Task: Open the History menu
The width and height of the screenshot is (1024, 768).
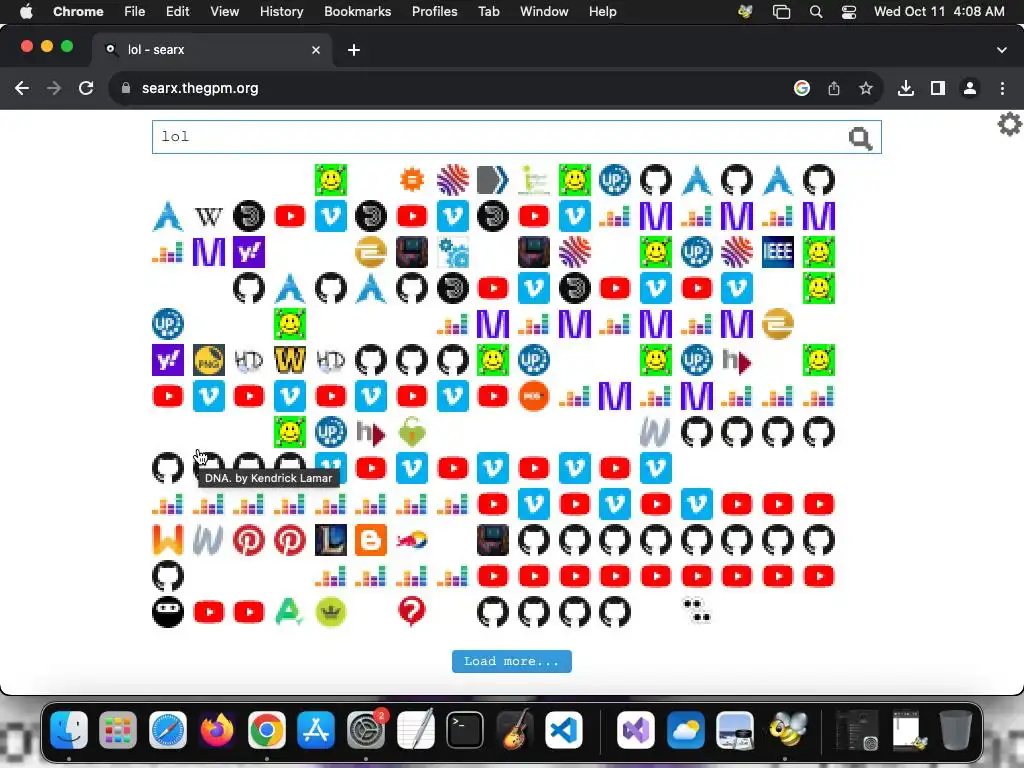Action: [281, 11]
